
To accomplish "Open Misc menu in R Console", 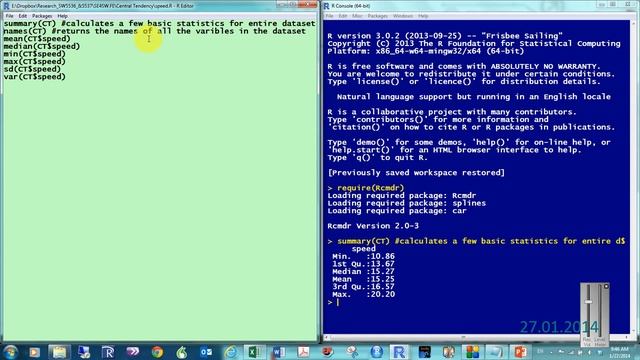I will tap(357, 16).
